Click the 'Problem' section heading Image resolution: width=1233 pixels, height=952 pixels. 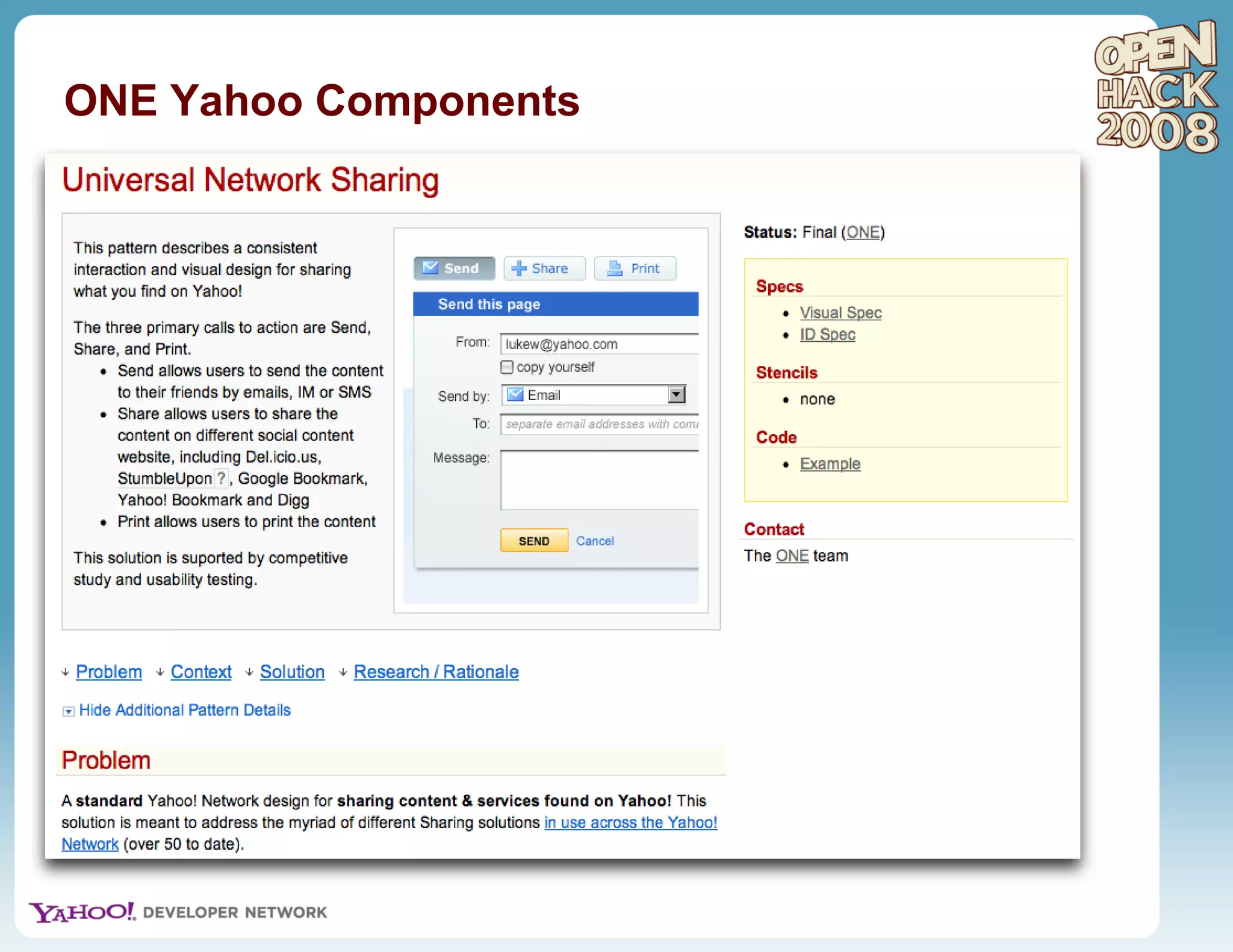coord(106,760)
